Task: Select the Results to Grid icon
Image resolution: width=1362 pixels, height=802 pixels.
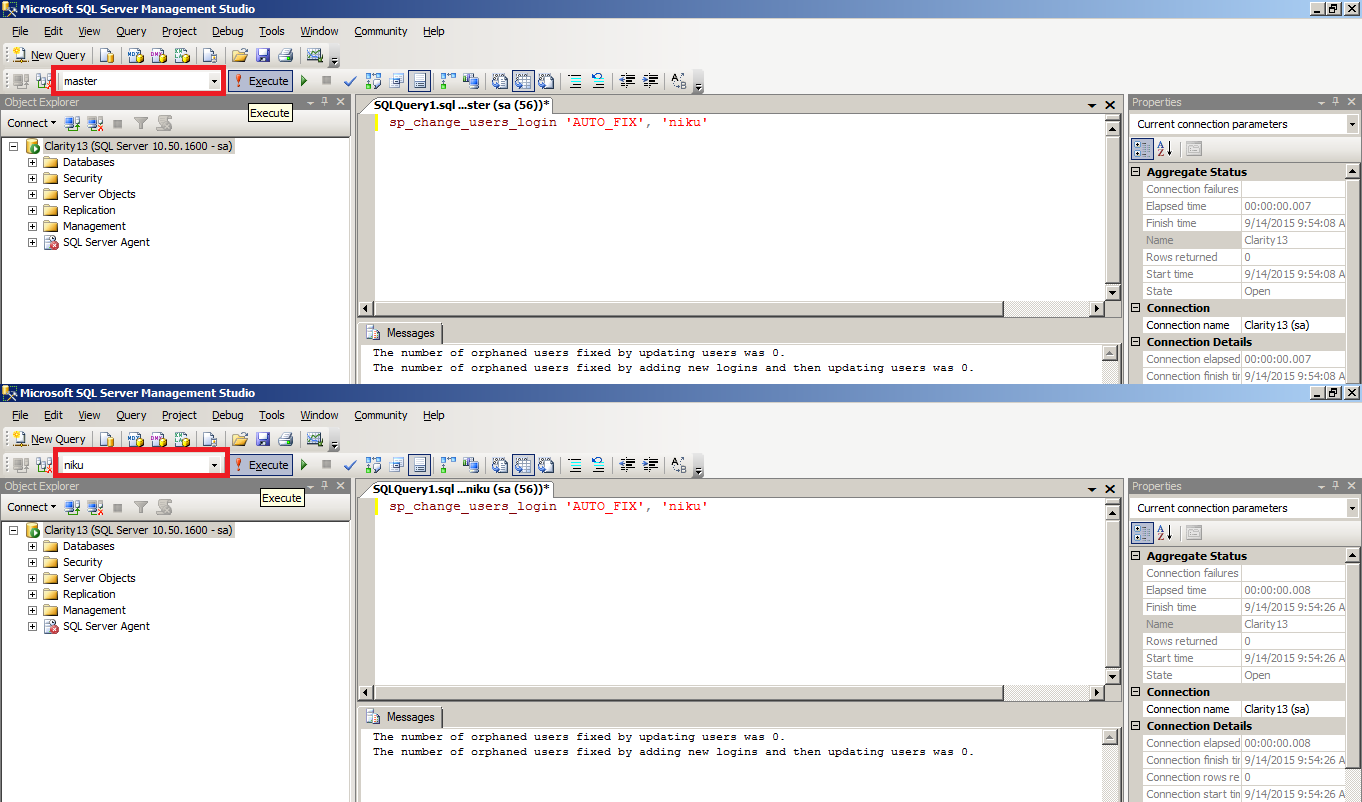Action: pos(523,81)
